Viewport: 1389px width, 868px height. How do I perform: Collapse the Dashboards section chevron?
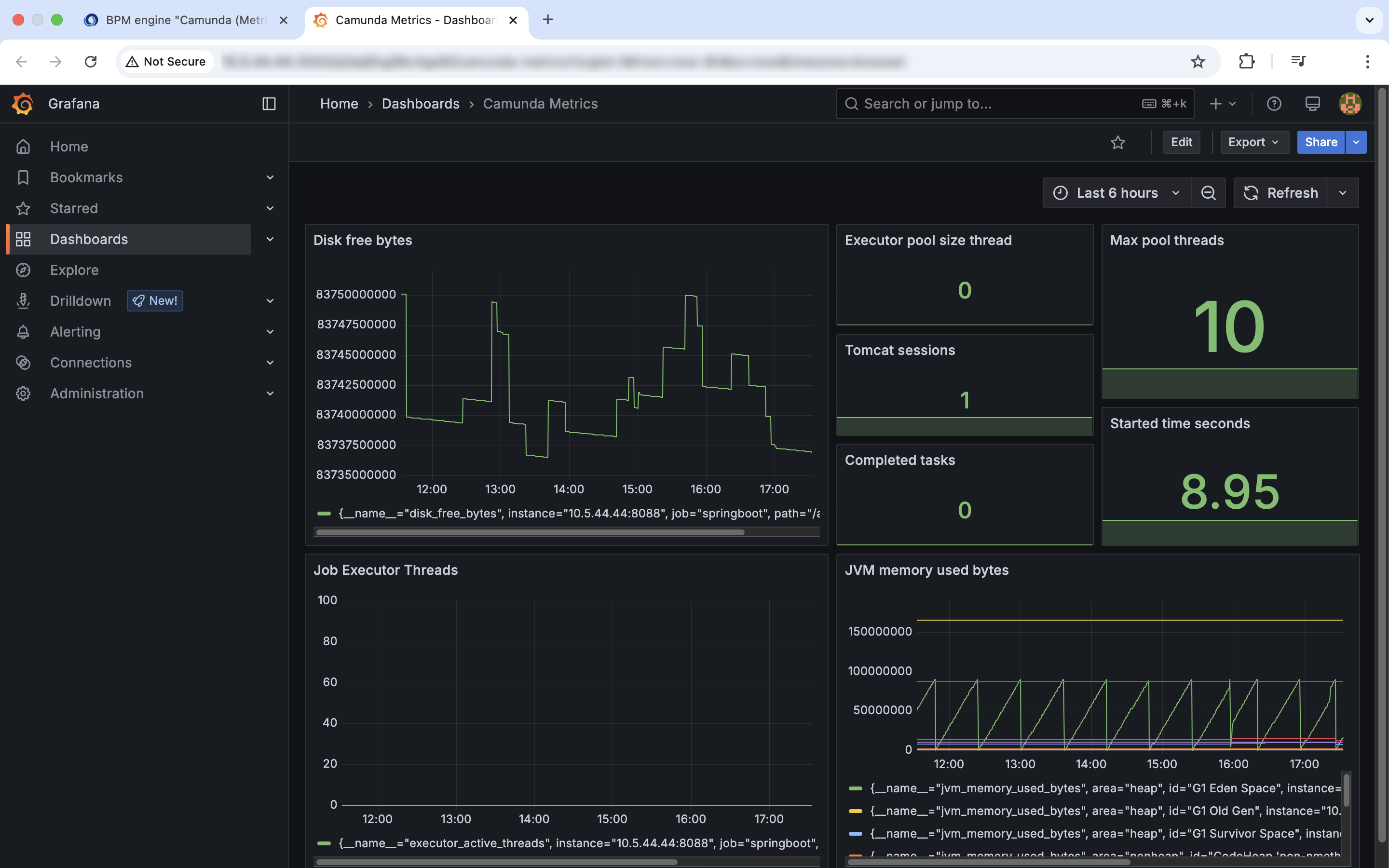270,239
